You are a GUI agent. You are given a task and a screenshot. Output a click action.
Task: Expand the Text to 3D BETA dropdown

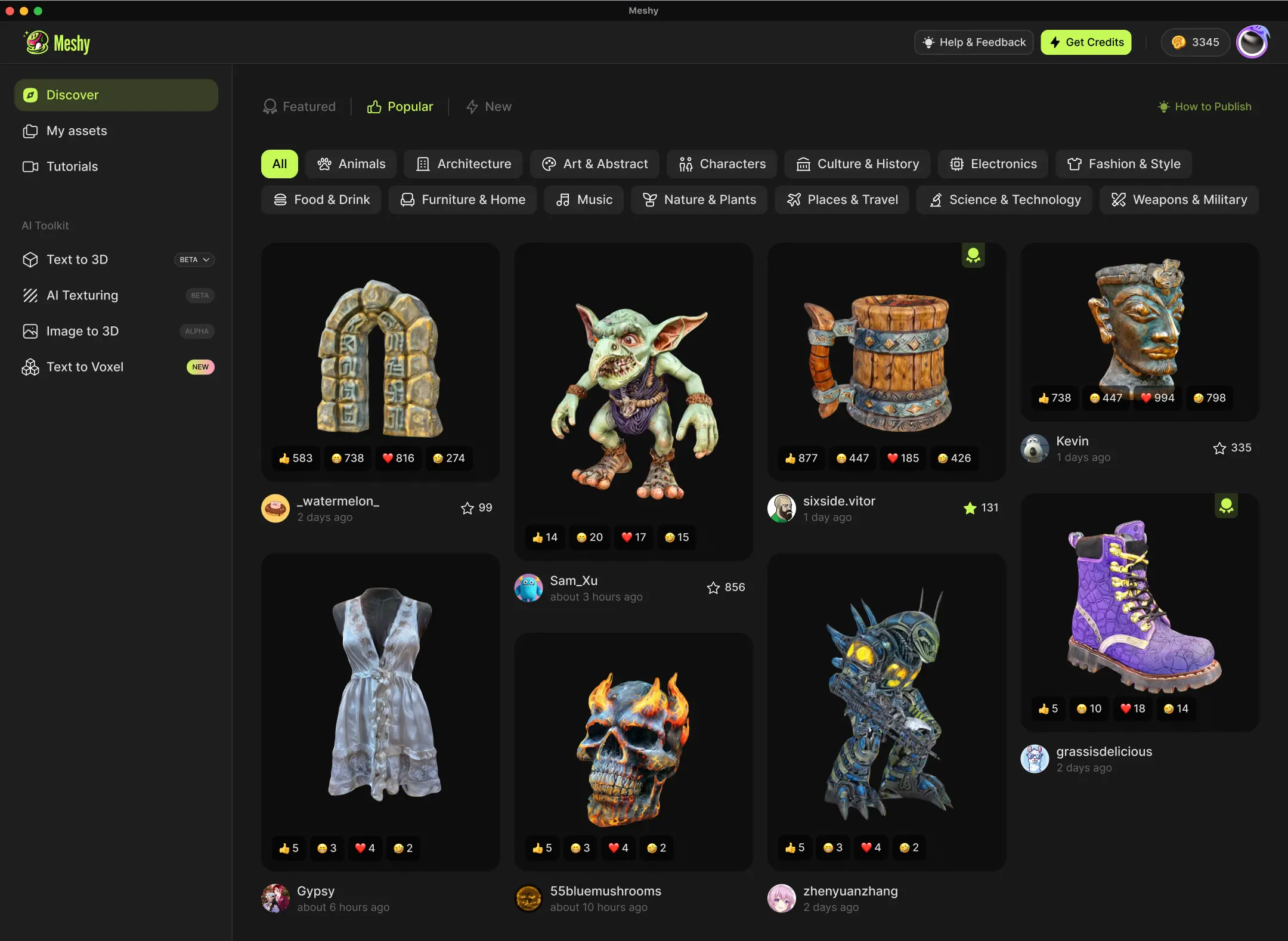point(194,259)
